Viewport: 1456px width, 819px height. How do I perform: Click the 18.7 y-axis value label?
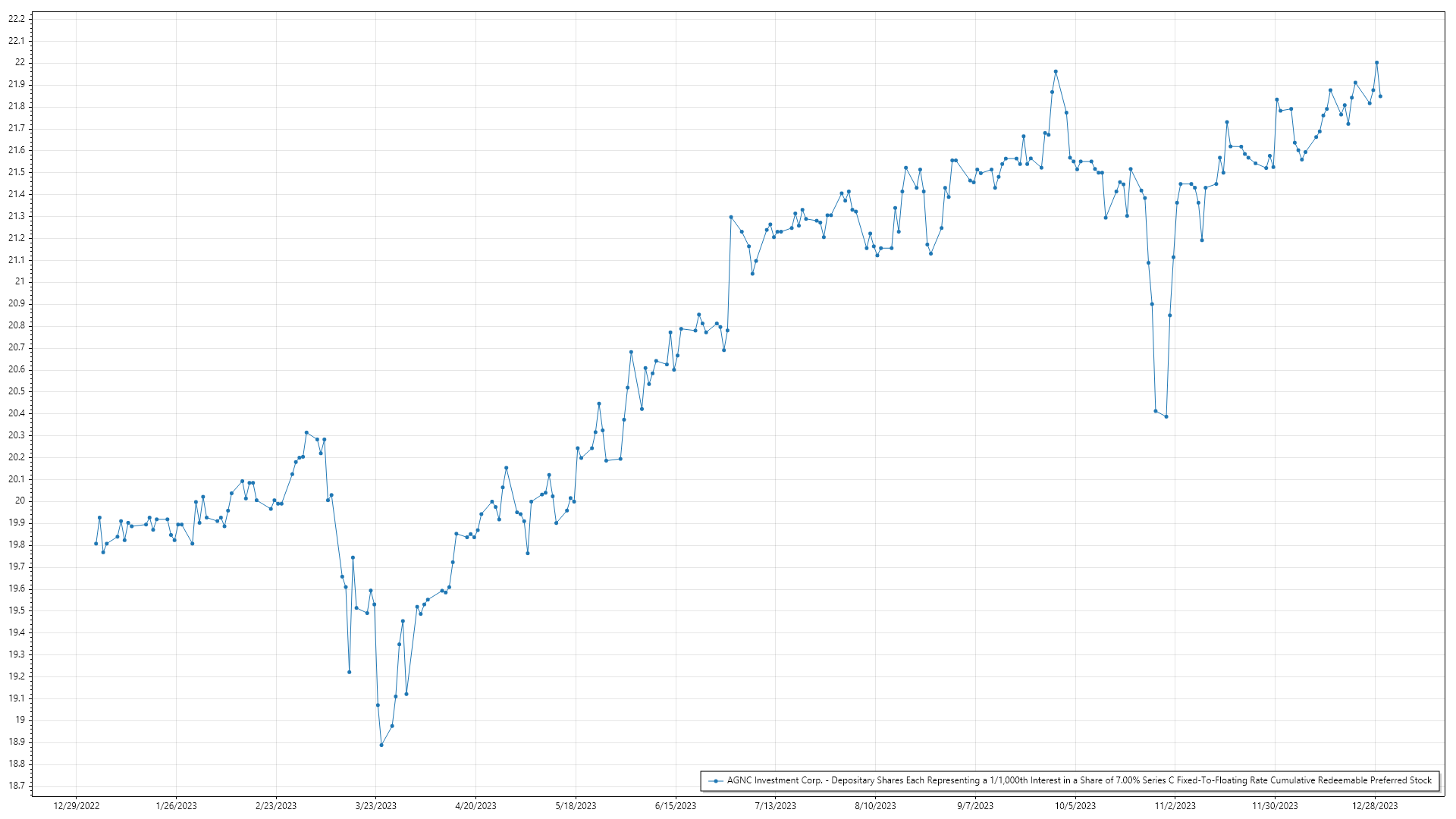(16, 786)
